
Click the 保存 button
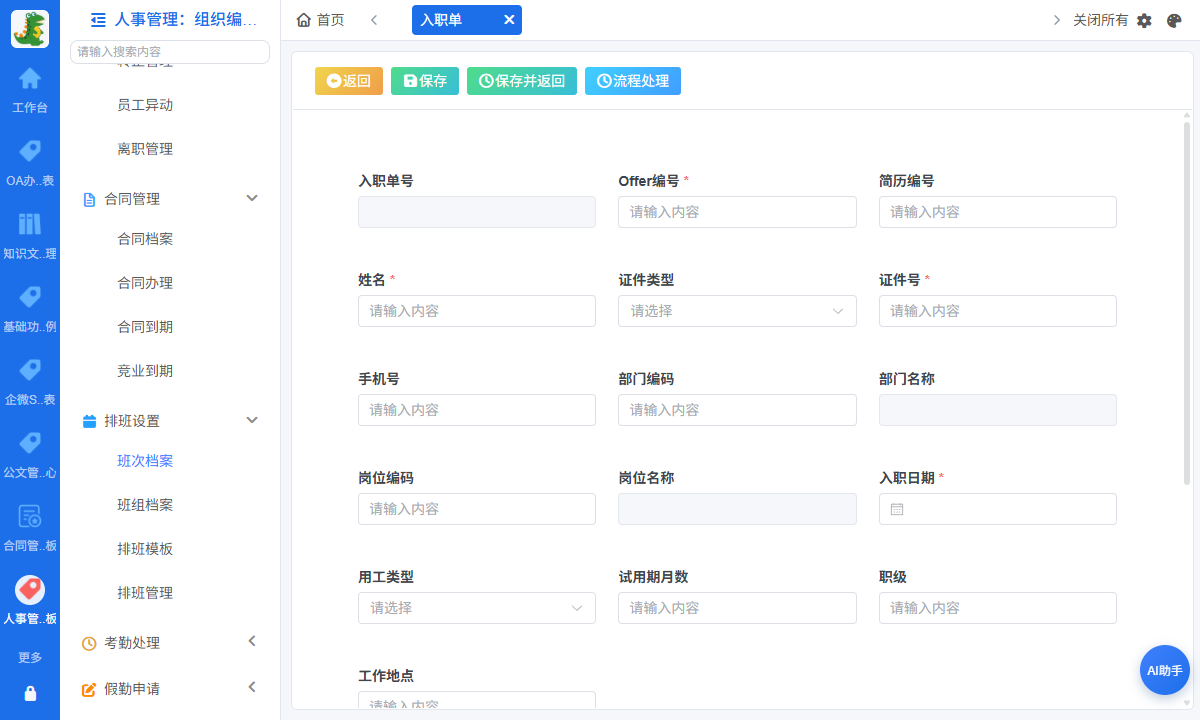(425, 81)
